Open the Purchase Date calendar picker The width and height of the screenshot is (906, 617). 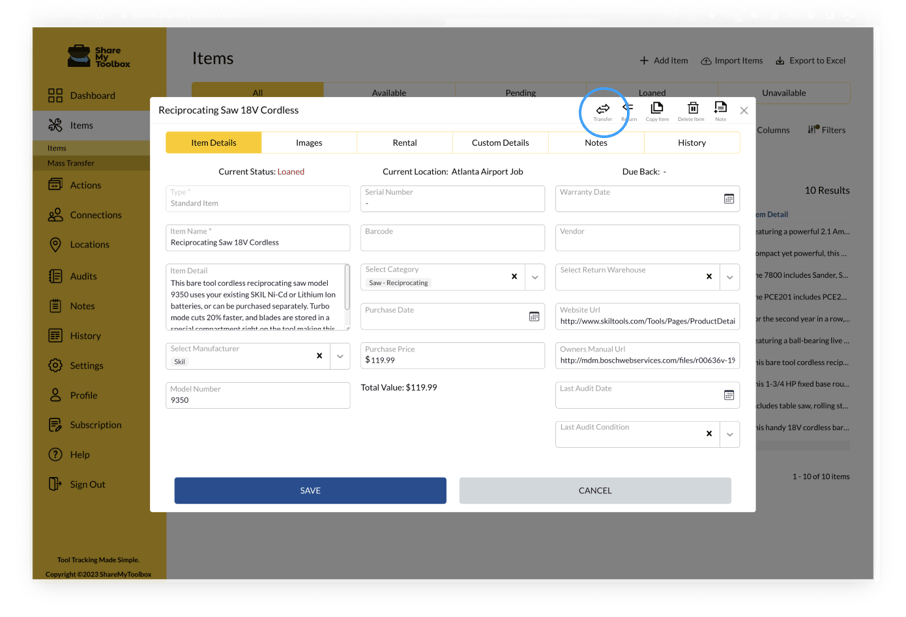(x=534, y=316)
